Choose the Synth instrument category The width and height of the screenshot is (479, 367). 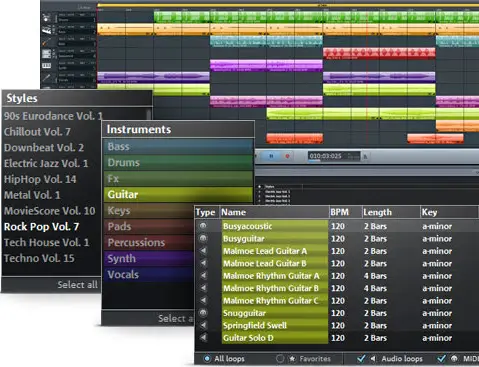[x=149, y=258]
